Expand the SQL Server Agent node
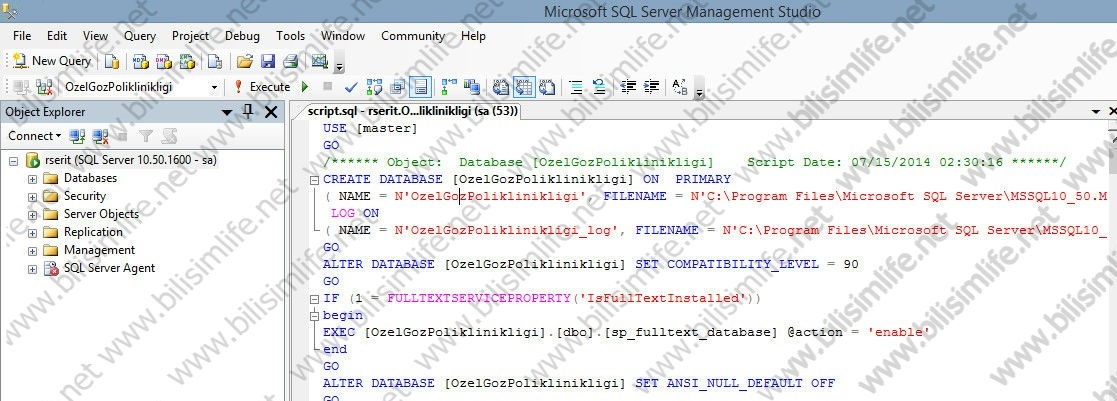Image resolution: width=1117 pixels, height=401 pixels. tap(32, 269)
